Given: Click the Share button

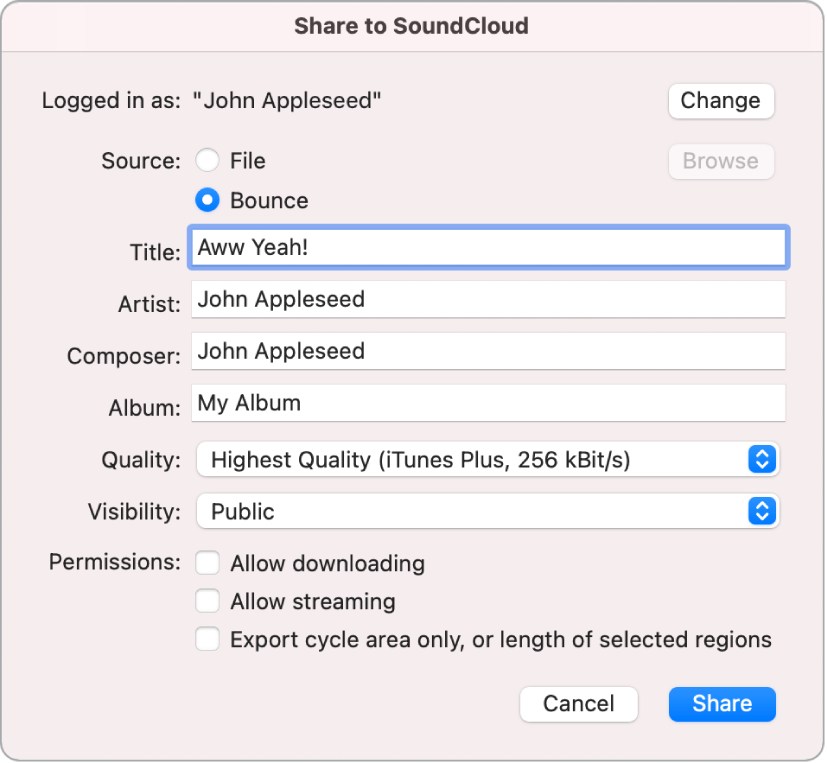Looking at the screenshot, I should click(721, 704).
